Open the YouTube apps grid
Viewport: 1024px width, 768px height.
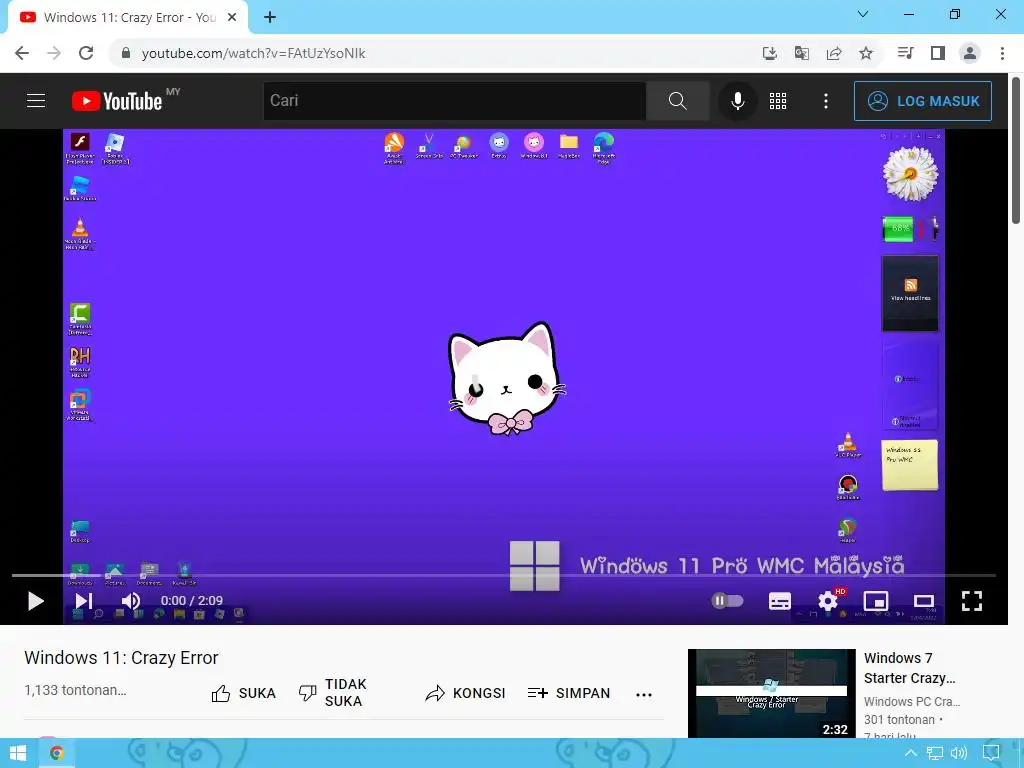pyautogui.click(x=778, y=101)
